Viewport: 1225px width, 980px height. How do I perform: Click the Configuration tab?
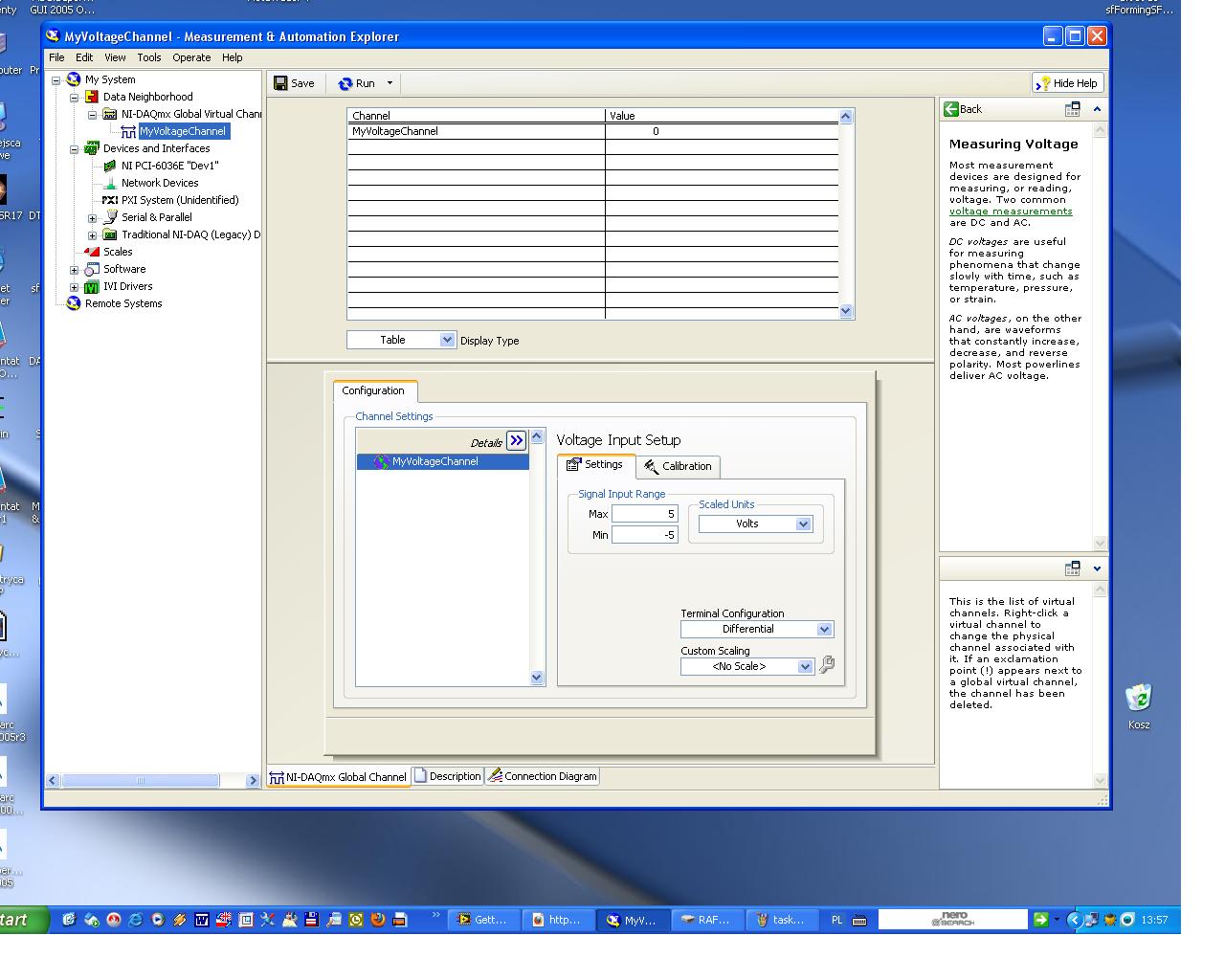(373, 390)
